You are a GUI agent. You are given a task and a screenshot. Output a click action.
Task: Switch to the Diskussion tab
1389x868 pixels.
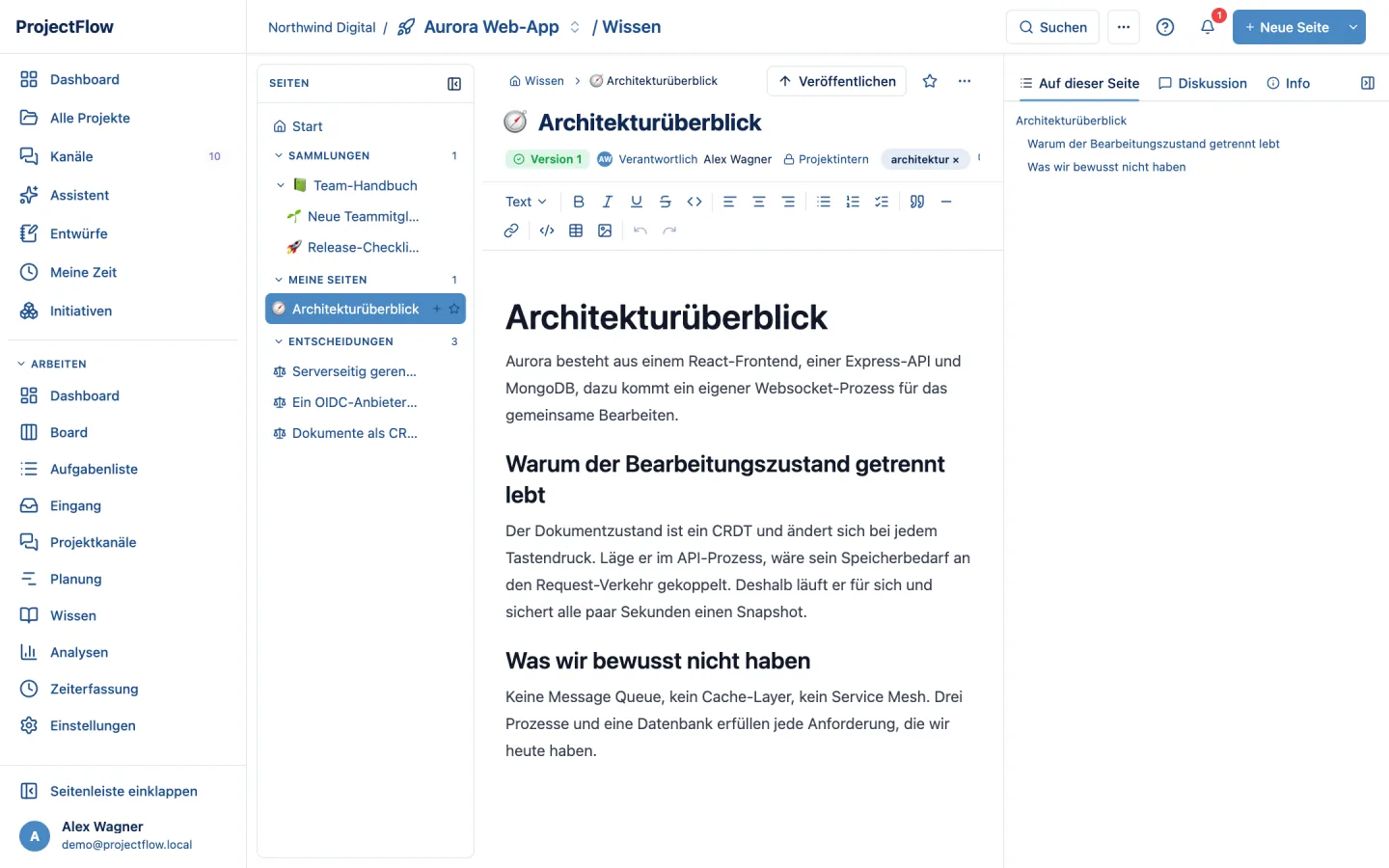point(1203,83)
